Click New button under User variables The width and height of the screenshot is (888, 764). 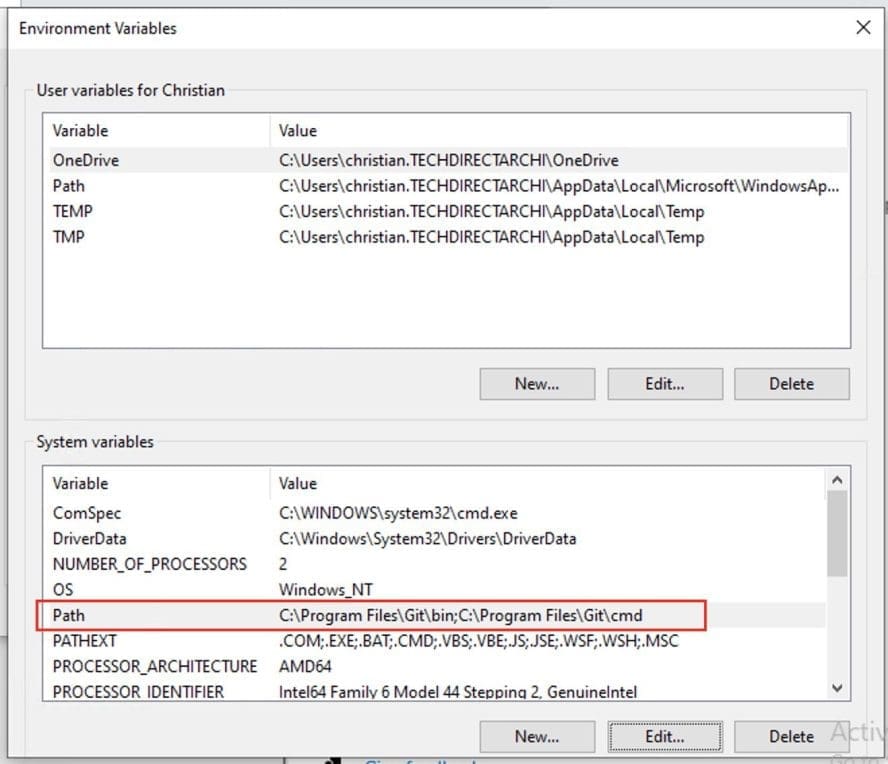coord(537,384)
